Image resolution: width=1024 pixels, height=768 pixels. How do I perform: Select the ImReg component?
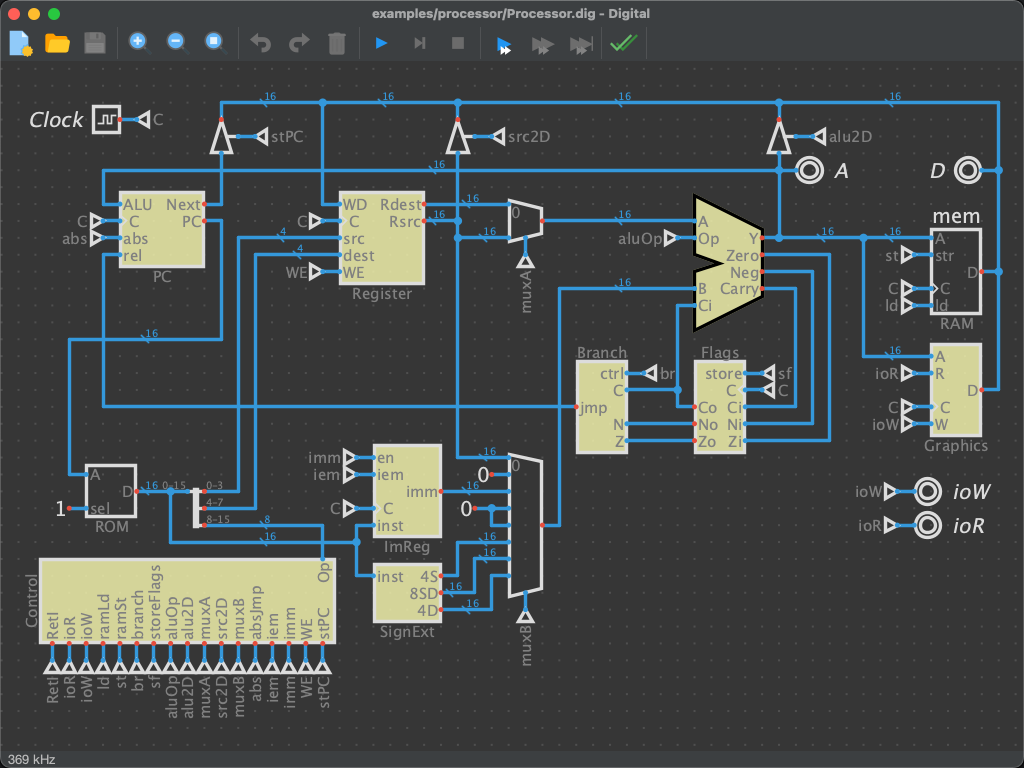pyautogui.click(x=407, y=491)
